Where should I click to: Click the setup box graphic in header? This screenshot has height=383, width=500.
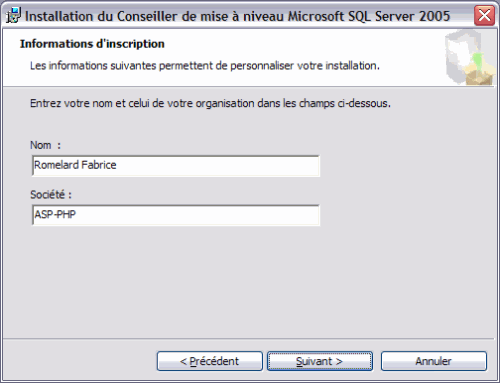[x=470, y=57]
